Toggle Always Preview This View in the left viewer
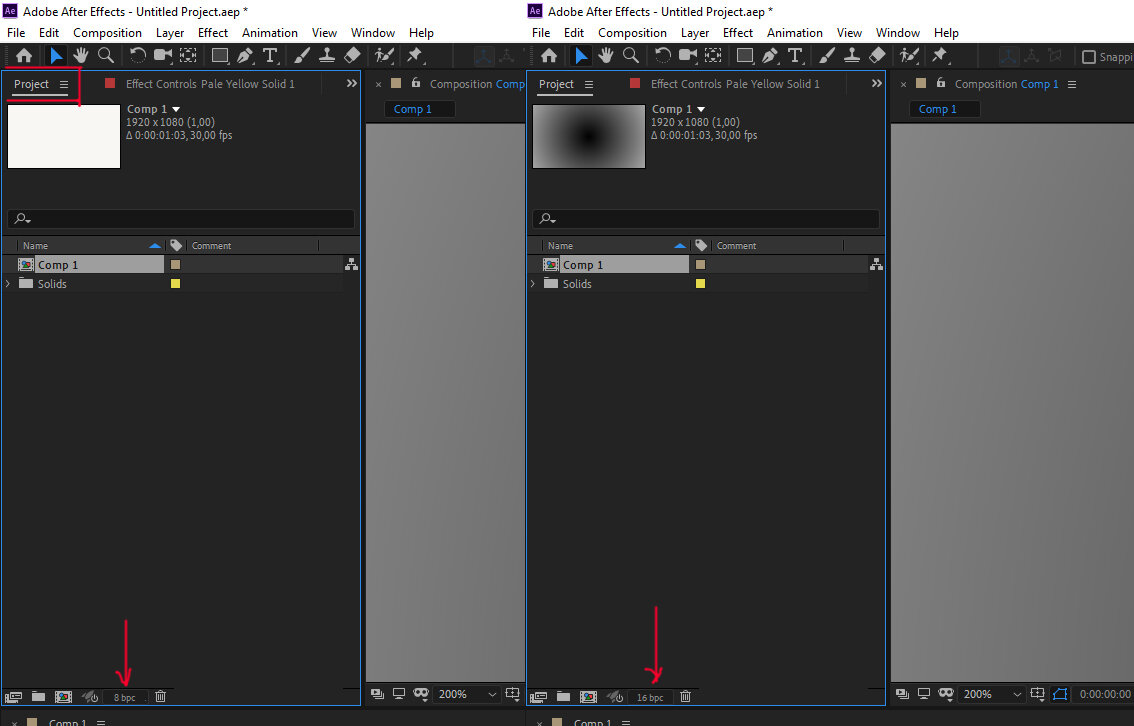 378,693
